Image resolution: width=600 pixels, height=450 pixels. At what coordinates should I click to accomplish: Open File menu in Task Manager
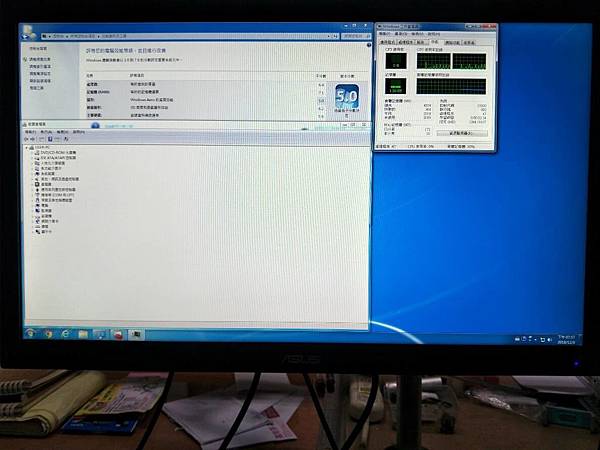coord(385,34)
